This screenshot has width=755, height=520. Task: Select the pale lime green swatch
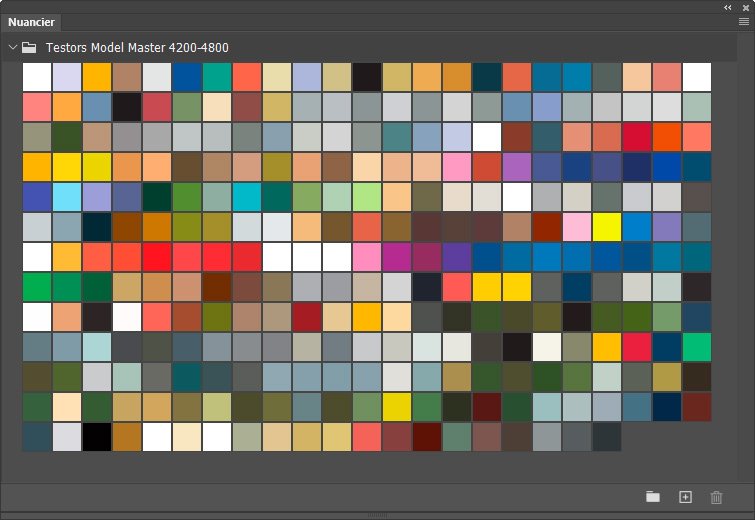[x=367, y=197]
